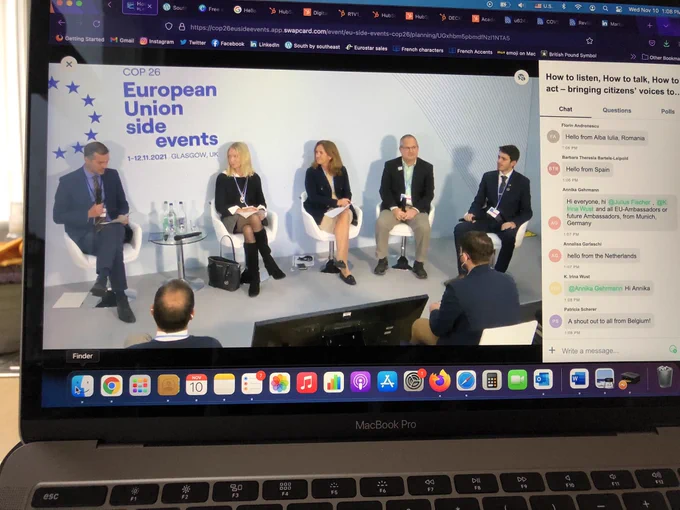This screenshot has height=510, width=680.
Task: Open the printer icon in dock
Action: click(630, 379)
